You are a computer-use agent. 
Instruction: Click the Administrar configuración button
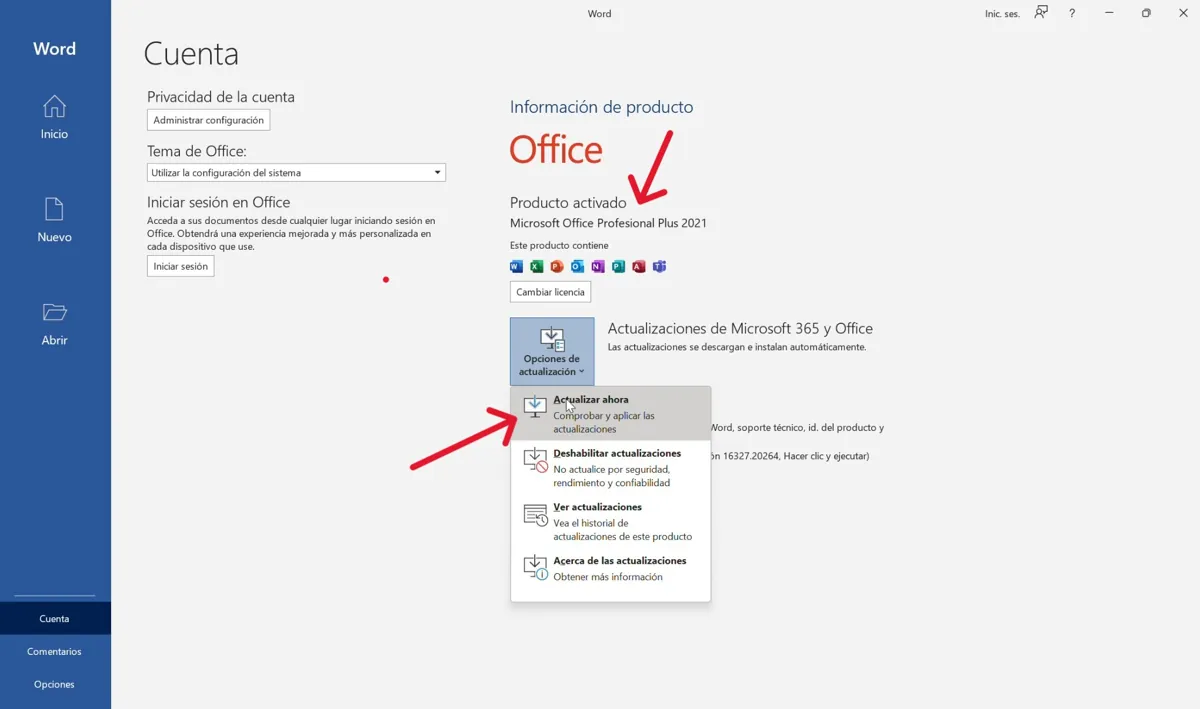209,120
